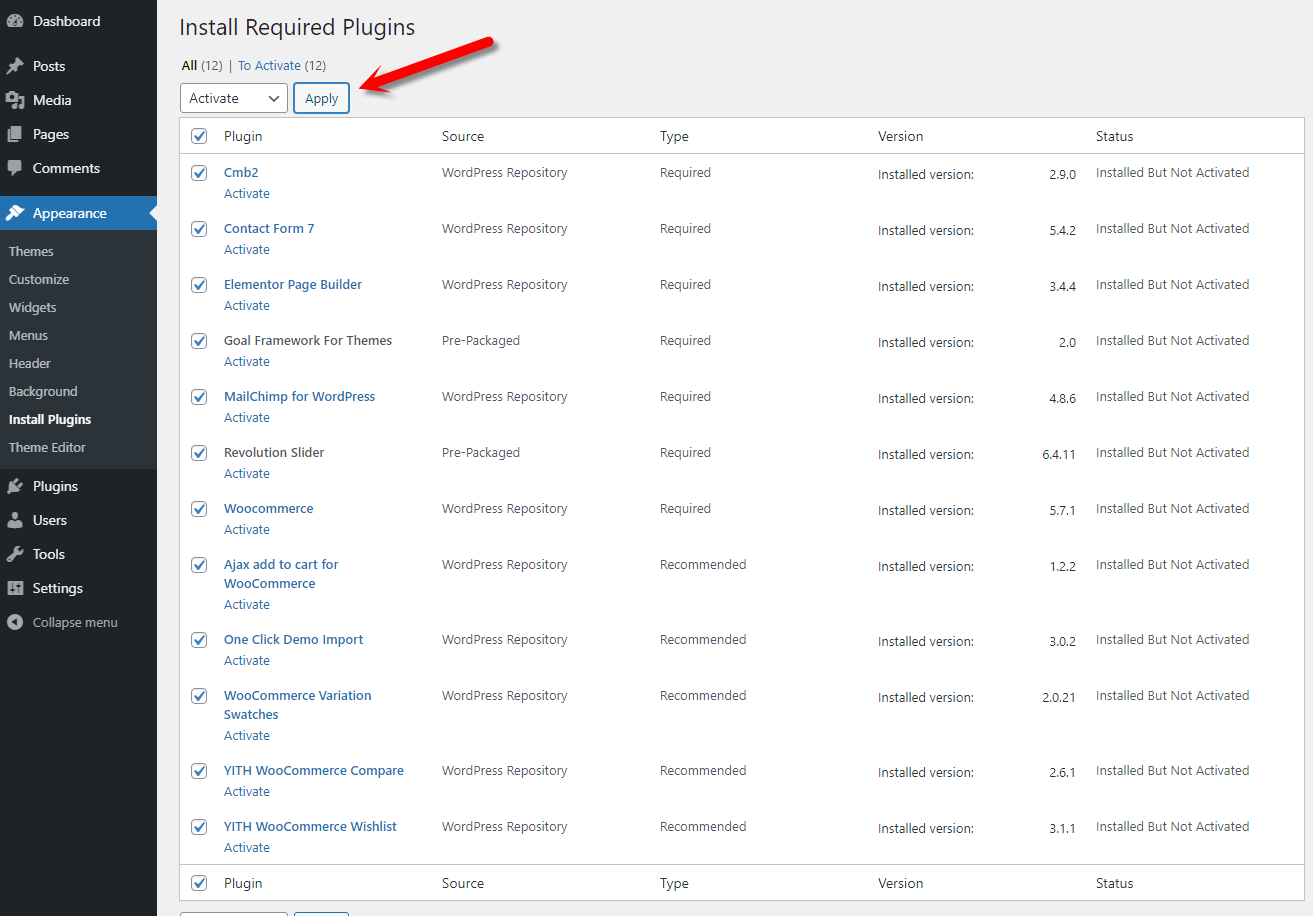Click Activate under One Click Demo Import
1313x916 pixels.
click(x=247, y=661)
